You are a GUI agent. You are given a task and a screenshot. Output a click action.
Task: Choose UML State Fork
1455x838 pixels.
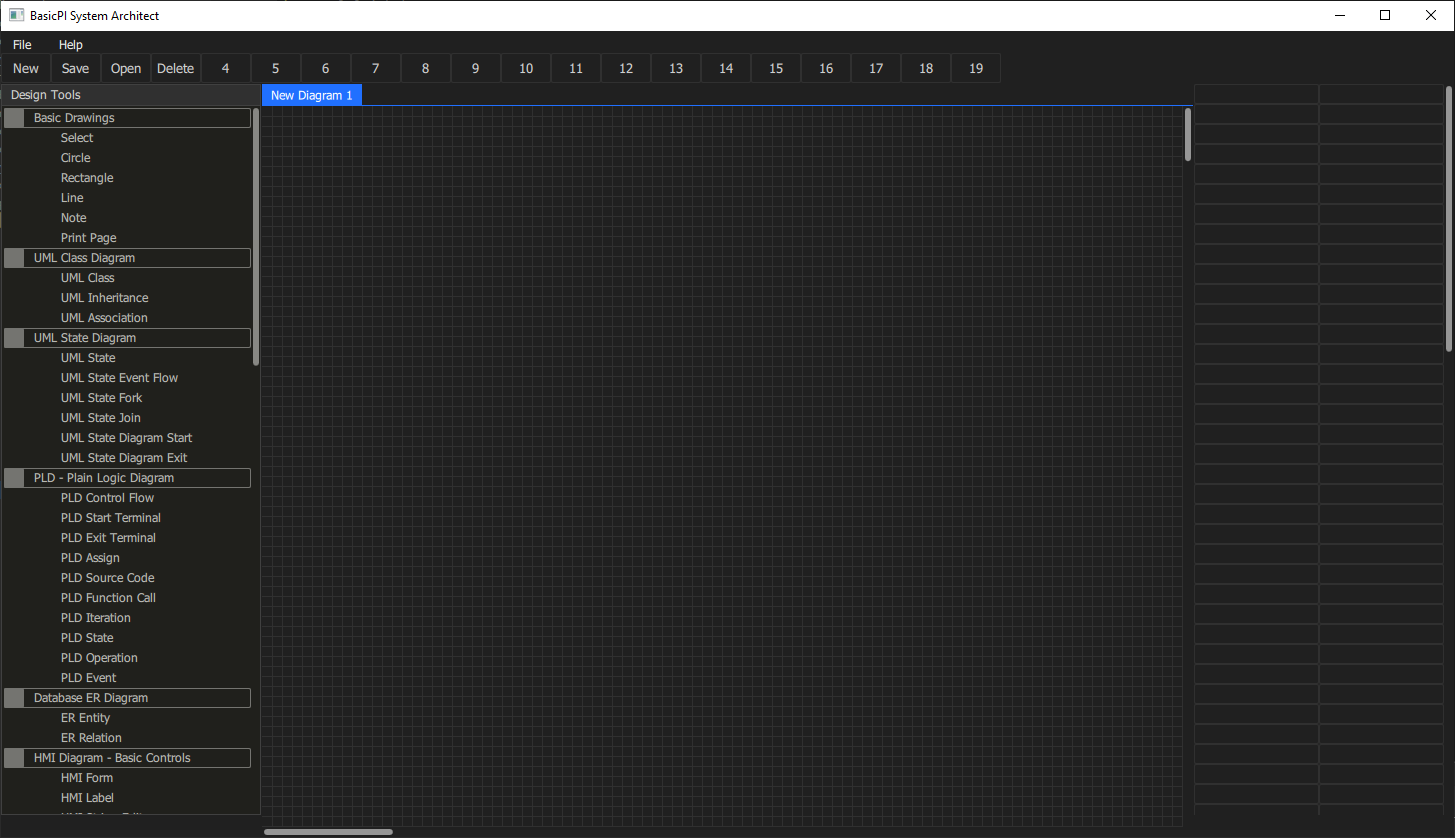102,398
